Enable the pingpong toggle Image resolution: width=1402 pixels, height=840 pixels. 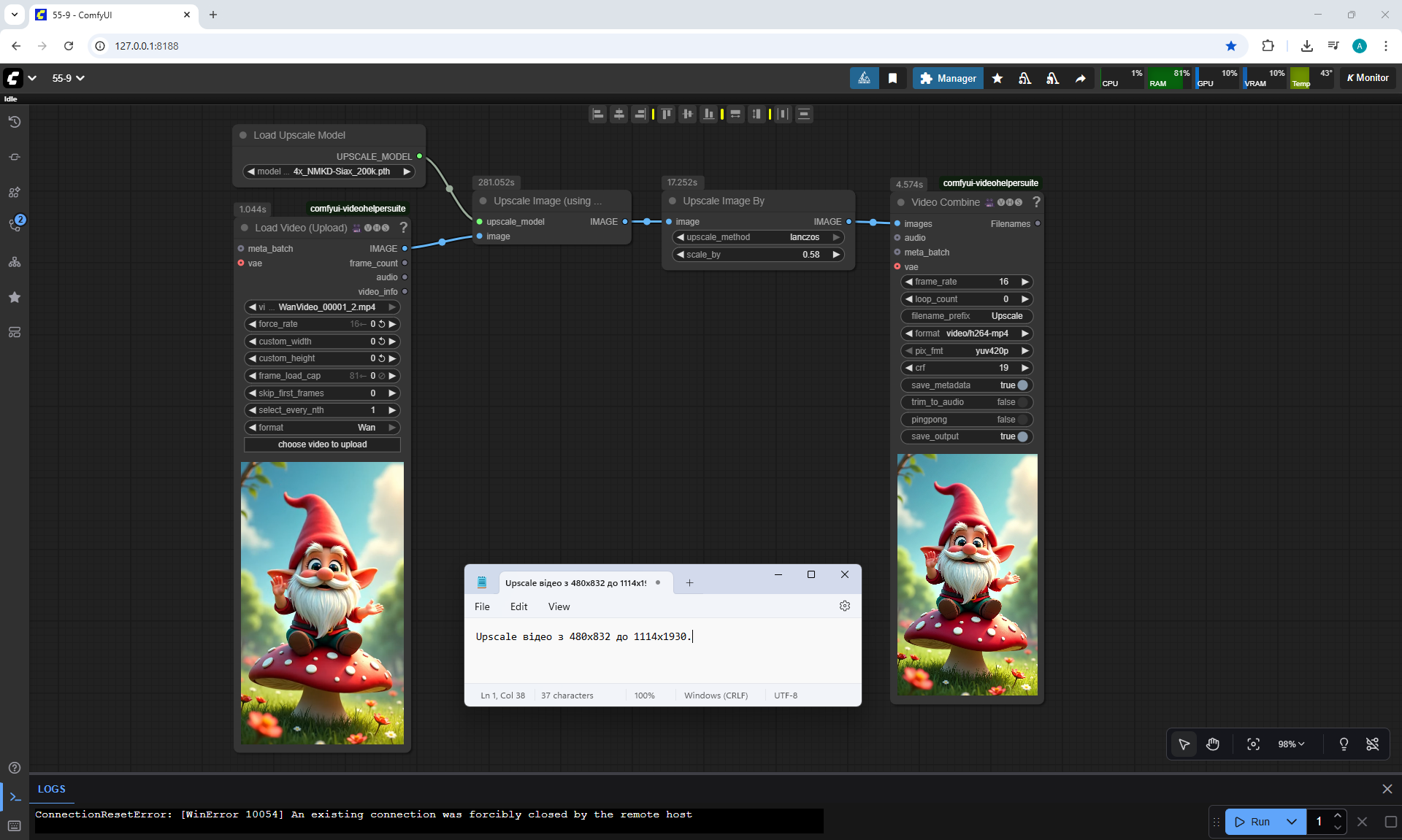point(1022,420)
